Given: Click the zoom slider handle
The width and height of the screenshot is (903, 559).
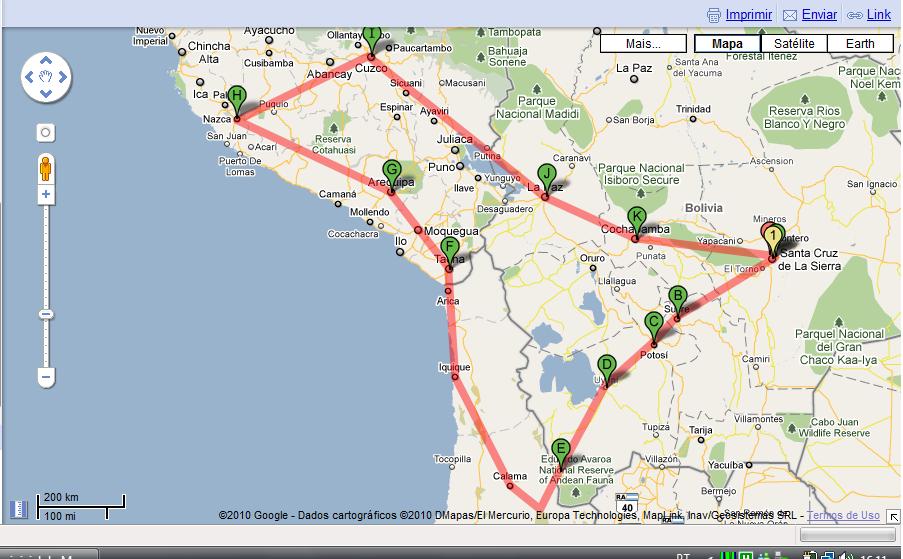Looking at the screenshot, I should click(x=46, y=314).
